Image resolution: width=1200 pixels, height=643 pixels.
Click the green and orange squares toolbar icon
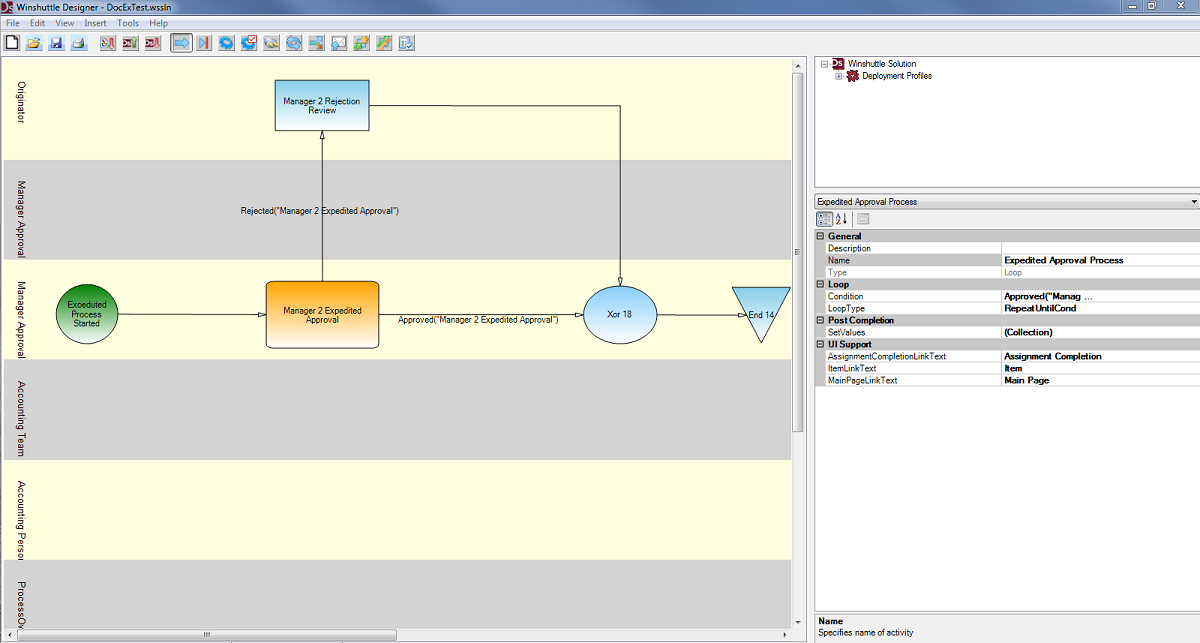click(x=361, y=43)
